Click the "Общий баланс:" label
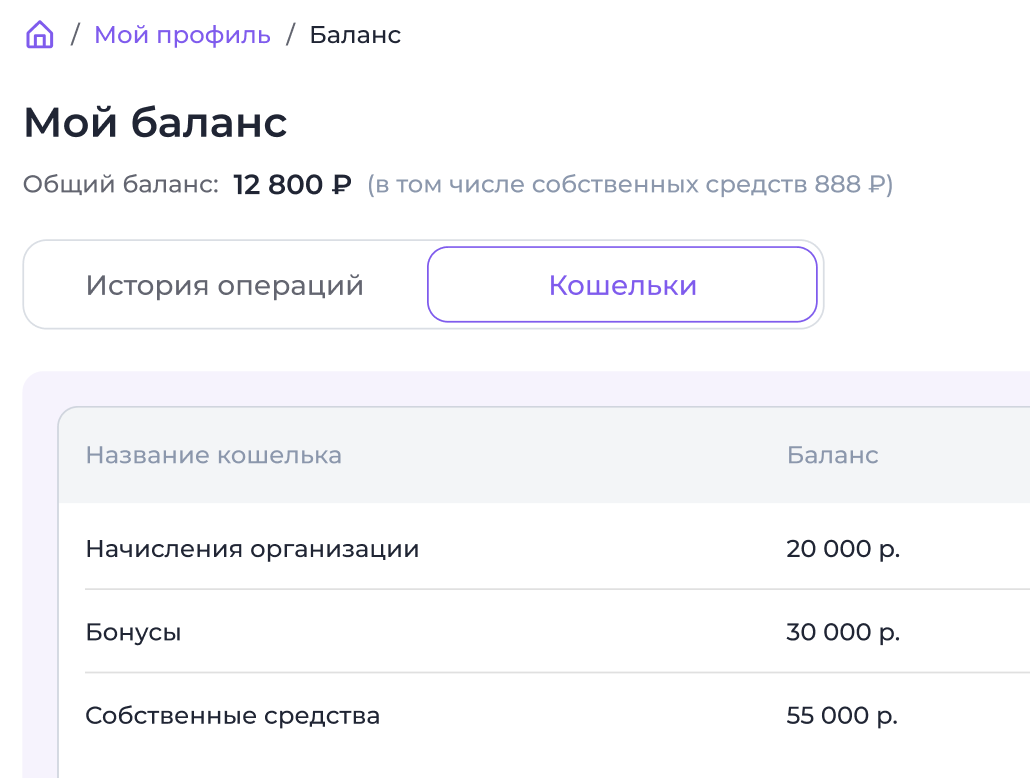 [x=120, y=185]
